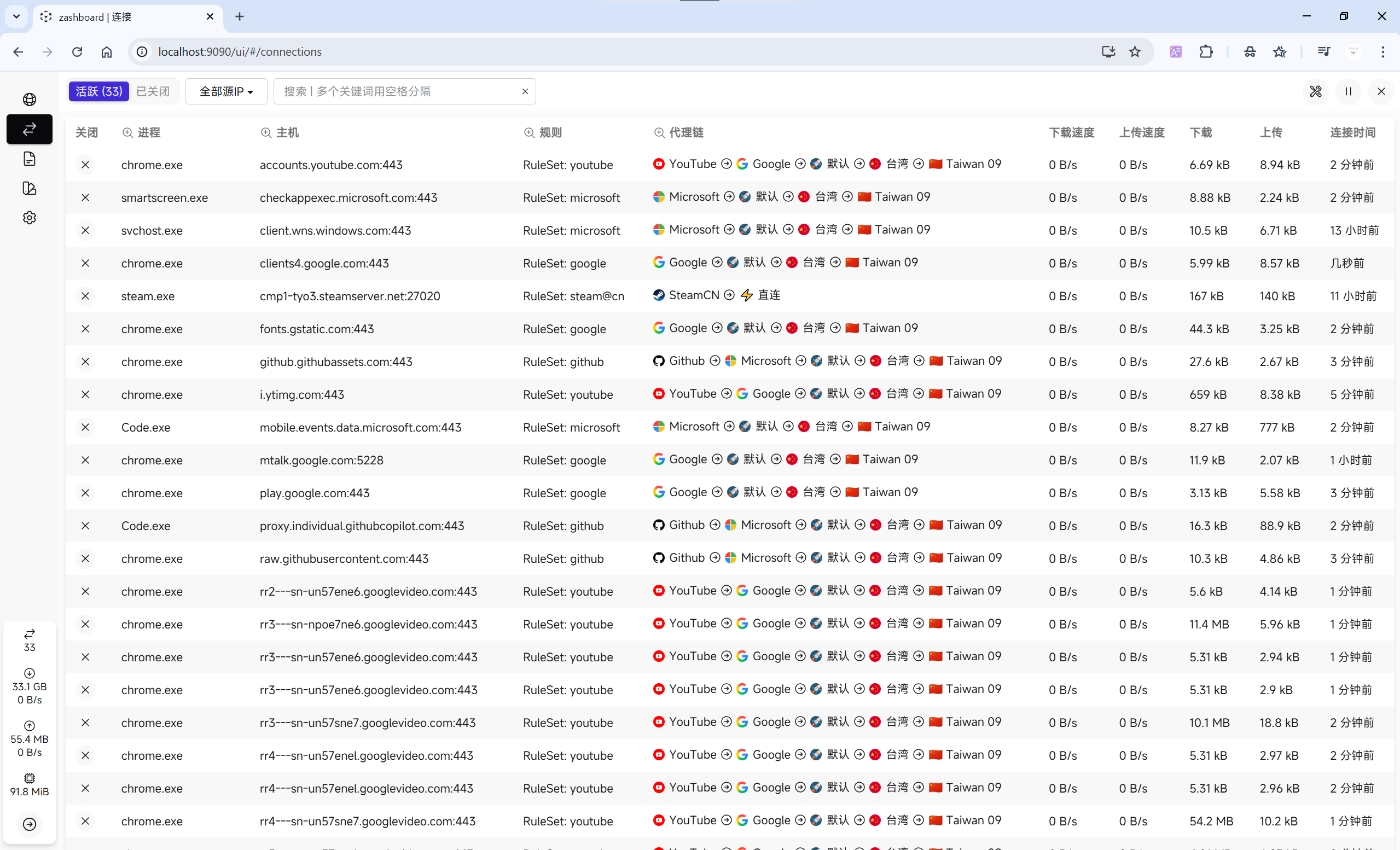Open the 全部源IP source dropdown
The width and height of the screenshot is (1400, 850).
click(x=226, y=91)
